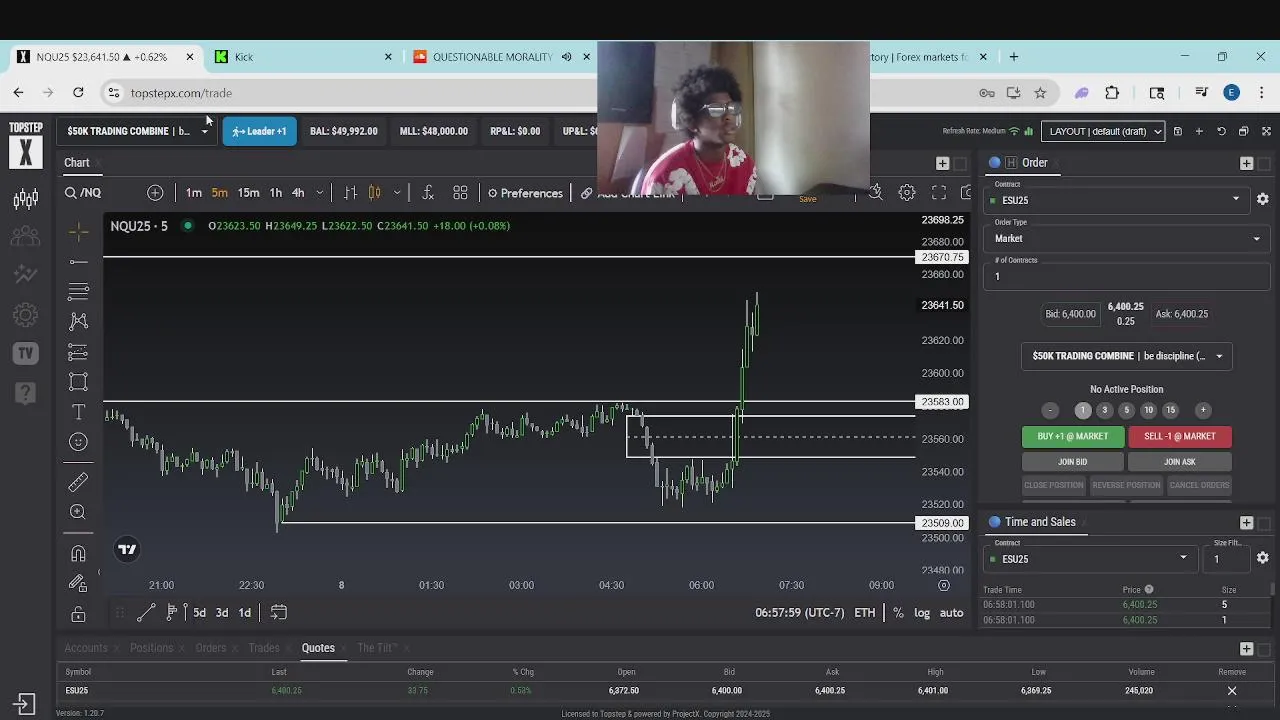Open LAYOUT default (draft) dropdown

1103,131
